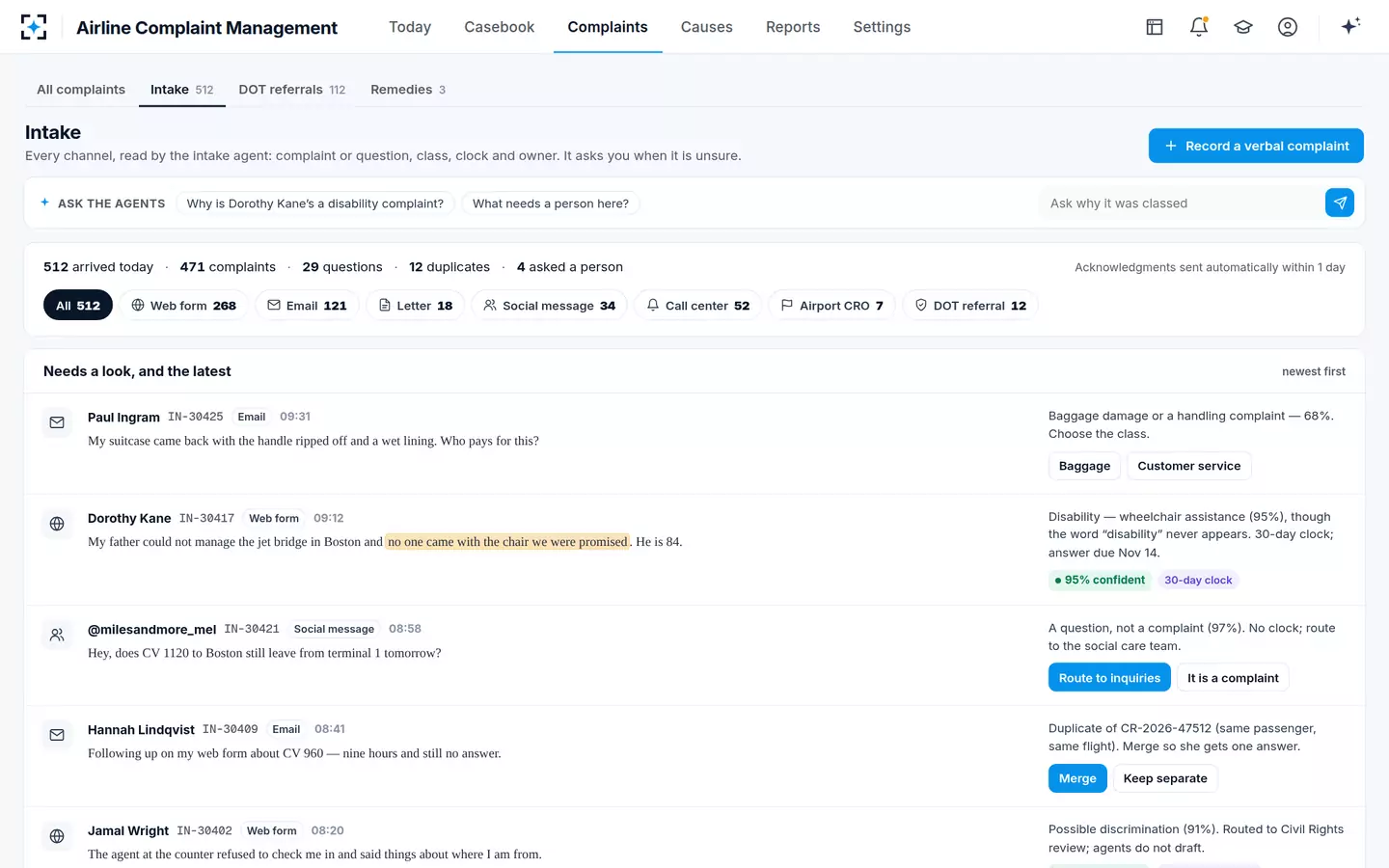This screenshot has width=1389, height=868.
Task: Click the Ask why it was classed field
Action: 1179,203
